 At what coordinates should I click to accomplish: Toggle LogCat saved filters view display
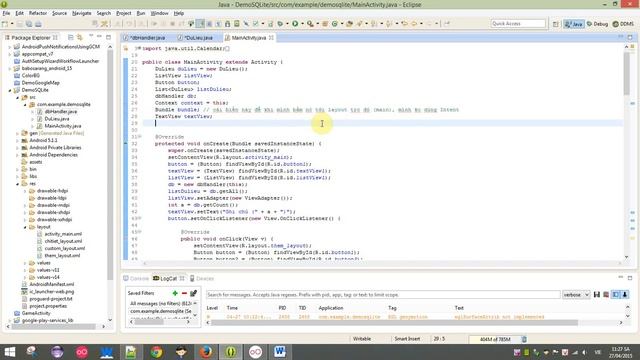coord(616,294)
